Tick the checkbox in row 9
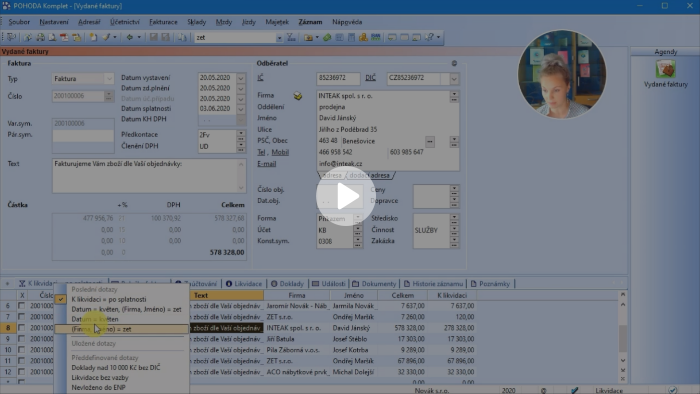This screenshot has width=700, height=394. pyautogui.click(x=21, y=339)
